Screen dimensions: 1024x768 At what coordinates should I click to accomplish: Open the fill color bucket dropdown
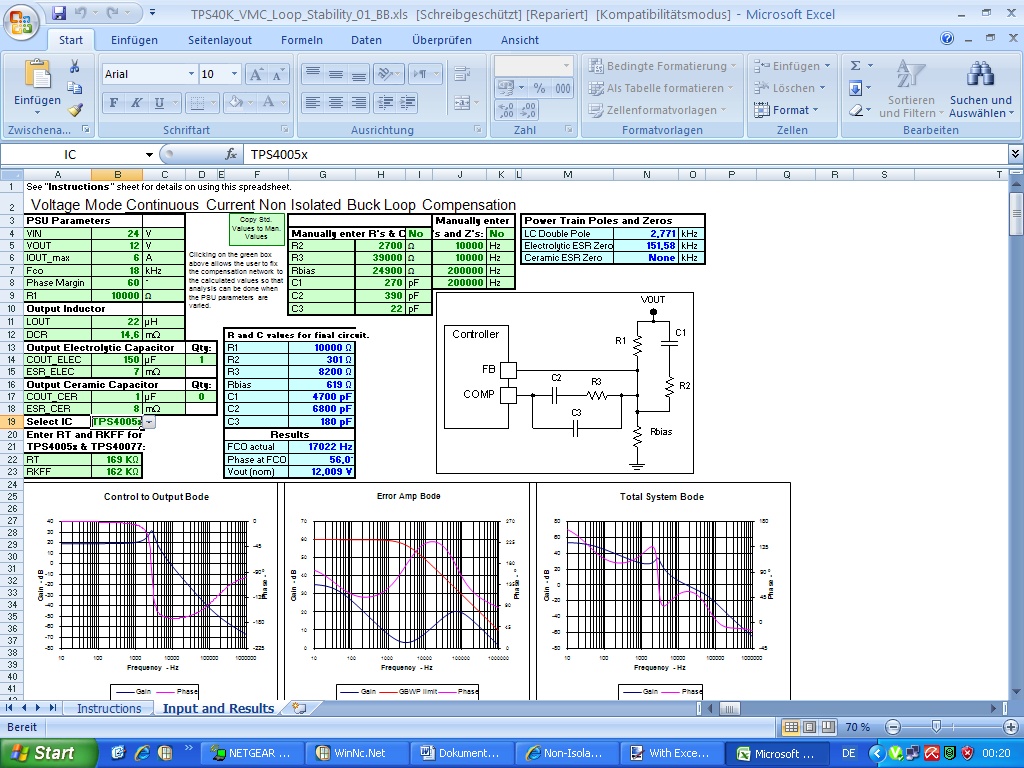pyautogui.click(x=248, y=103)
